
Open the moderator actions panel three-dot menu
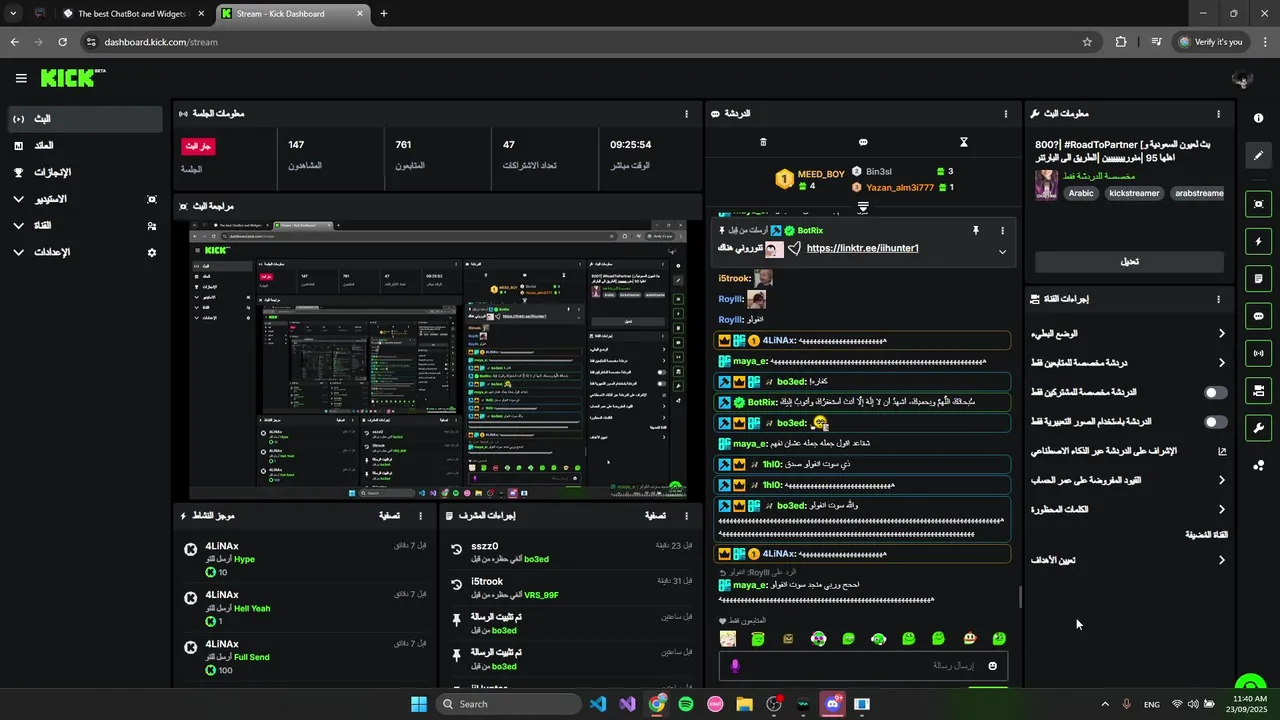pos(686,516)
